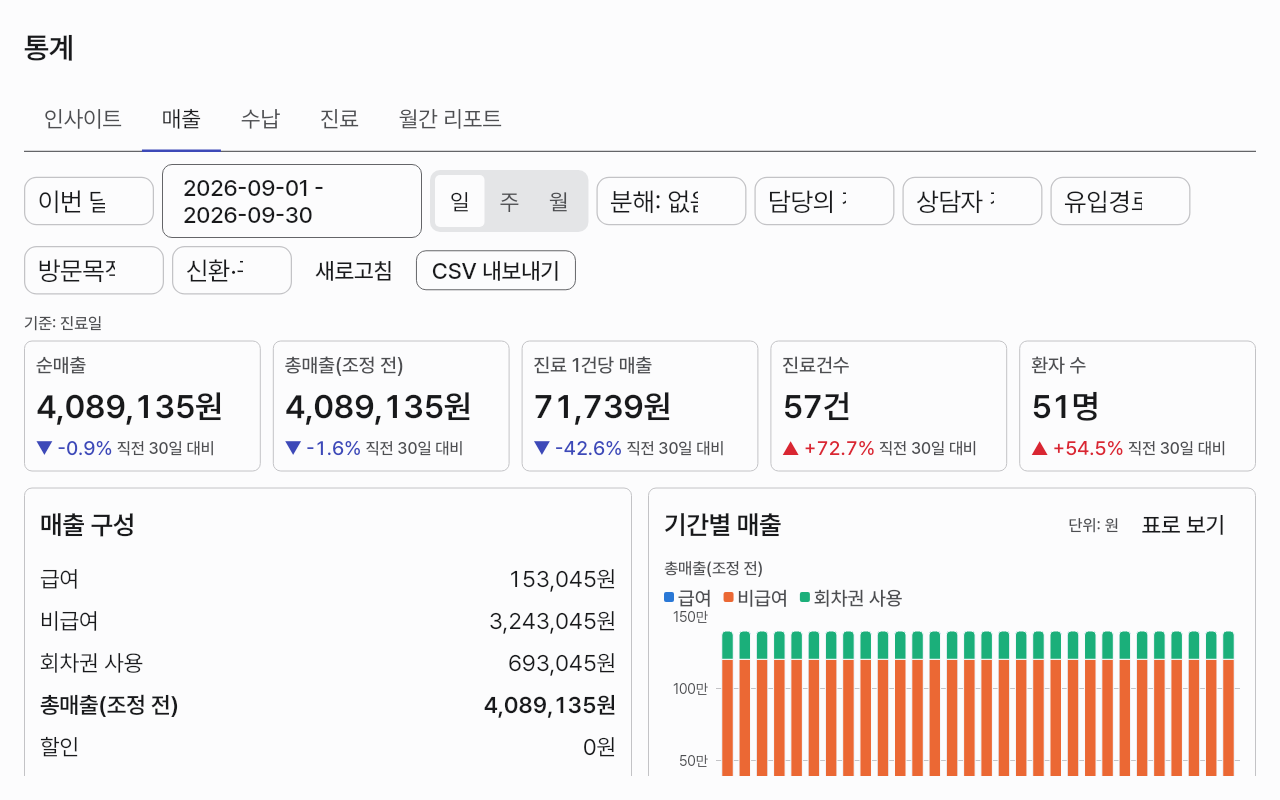Open the 담당의 filter dropdown

tap(824, 201)
